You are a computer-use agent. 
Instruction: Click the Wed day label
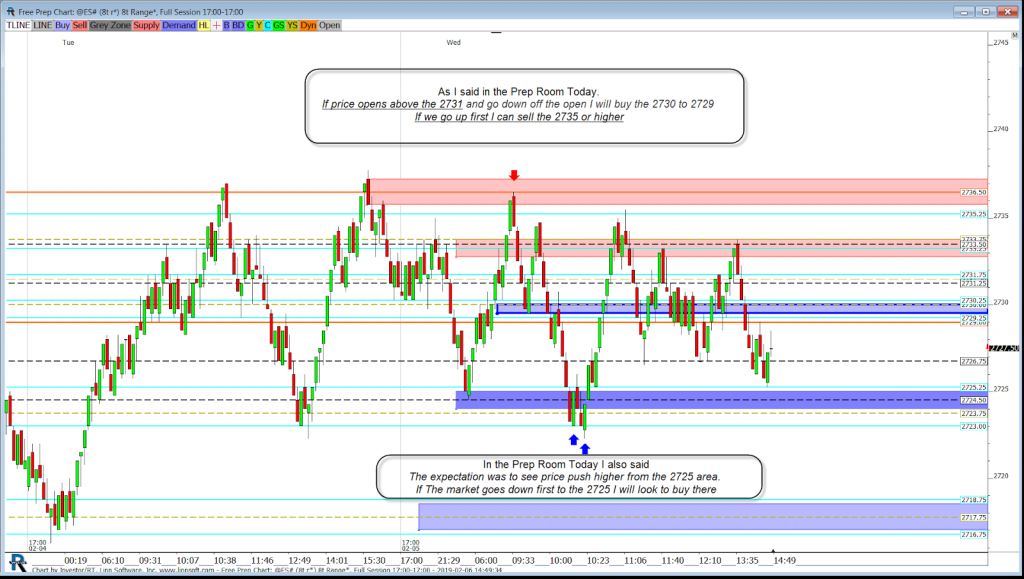(453, 42)
